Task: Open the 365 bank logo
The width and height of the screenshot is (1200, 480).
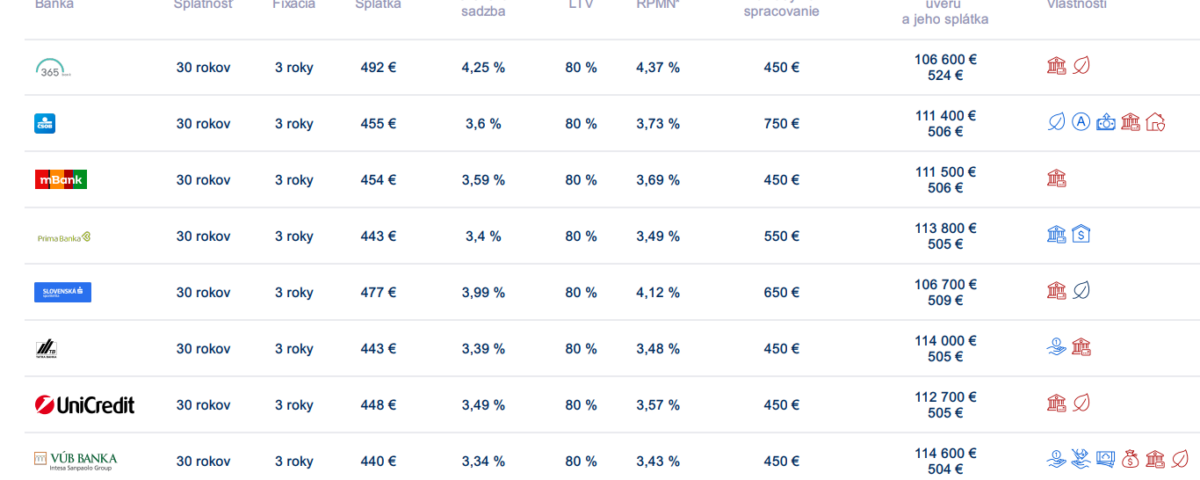Action: [53, 68]
